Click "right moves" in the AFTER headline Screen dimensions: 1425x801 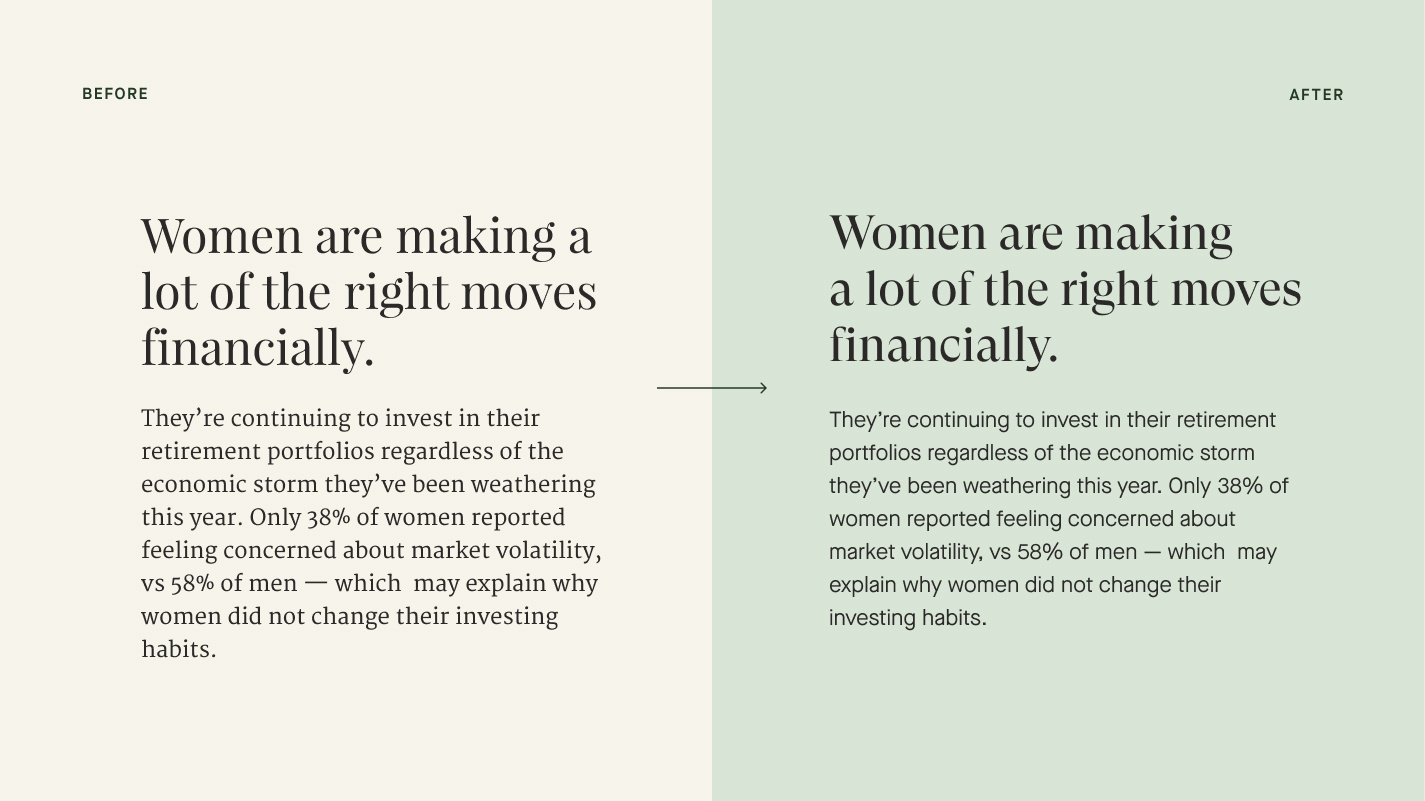pyautogui.click(x=1181, y=289)
